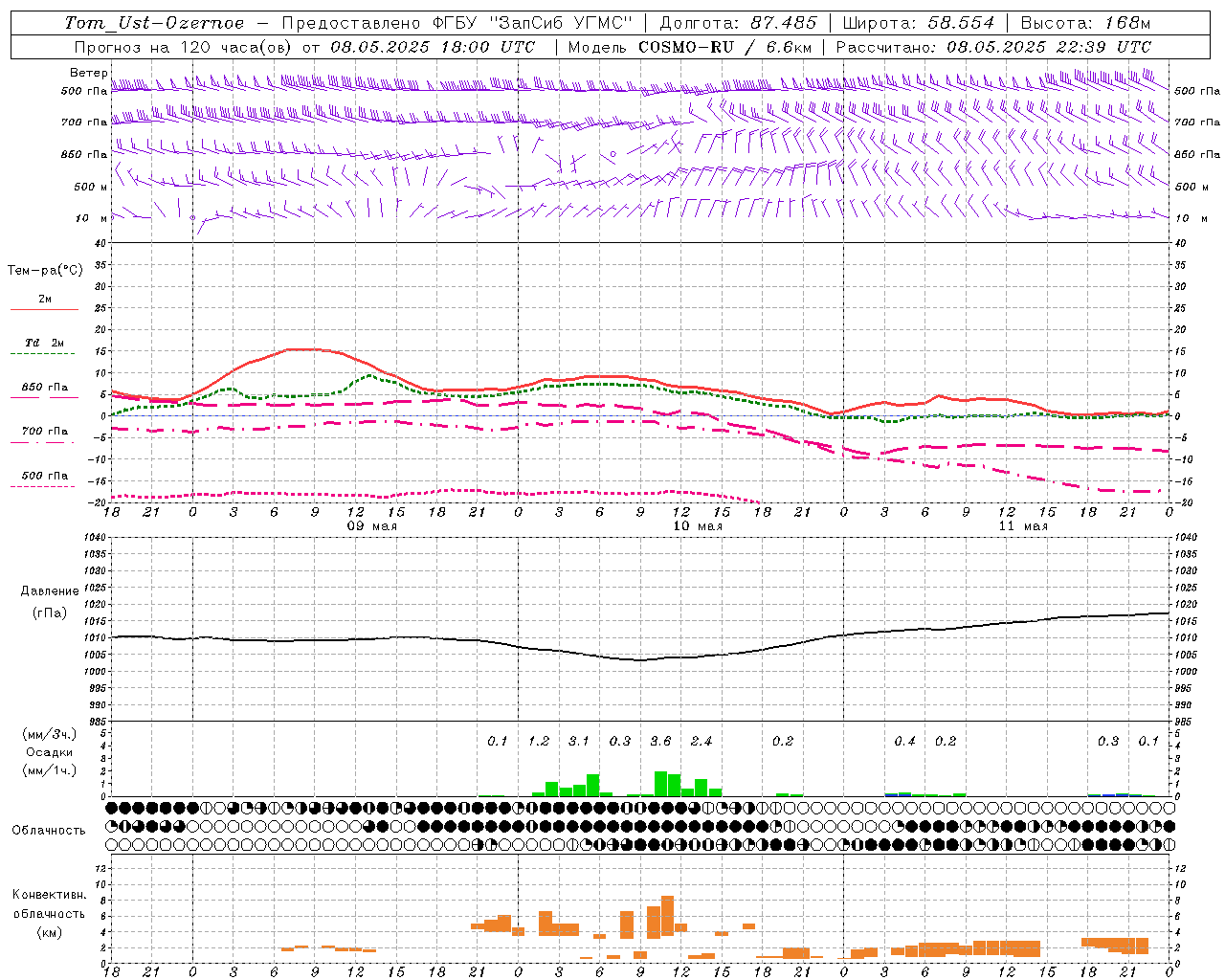Click the 2м legend entry with red line
Viewport: 1225px width, 980px height.
[45, 303]
